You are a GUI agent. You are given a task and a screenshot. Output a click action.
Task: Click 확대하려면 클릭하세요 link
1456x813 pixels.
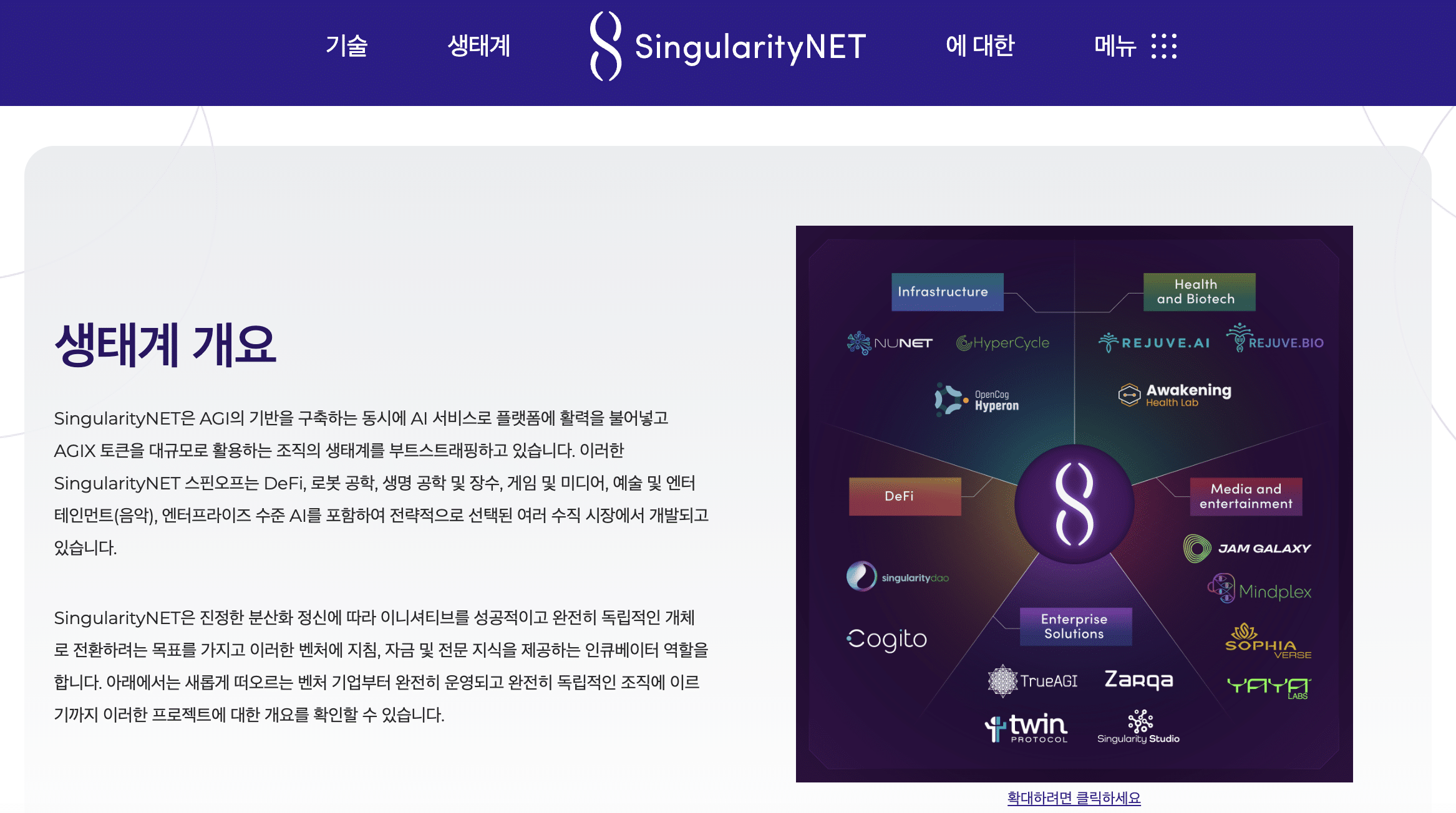1074,797
